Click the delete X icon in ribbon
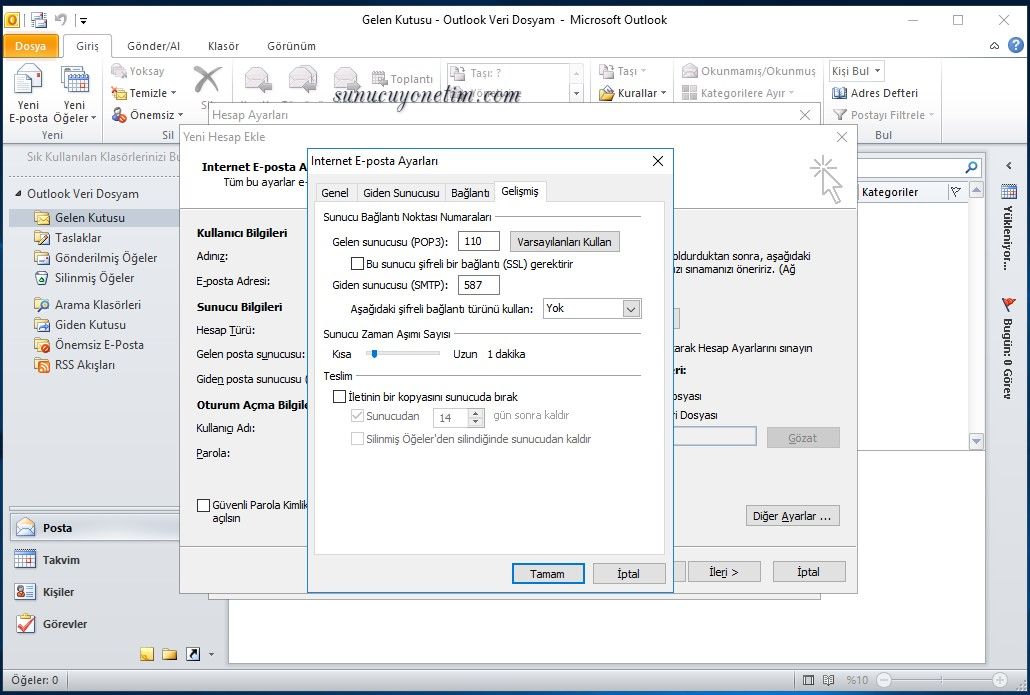 (208, 80)
